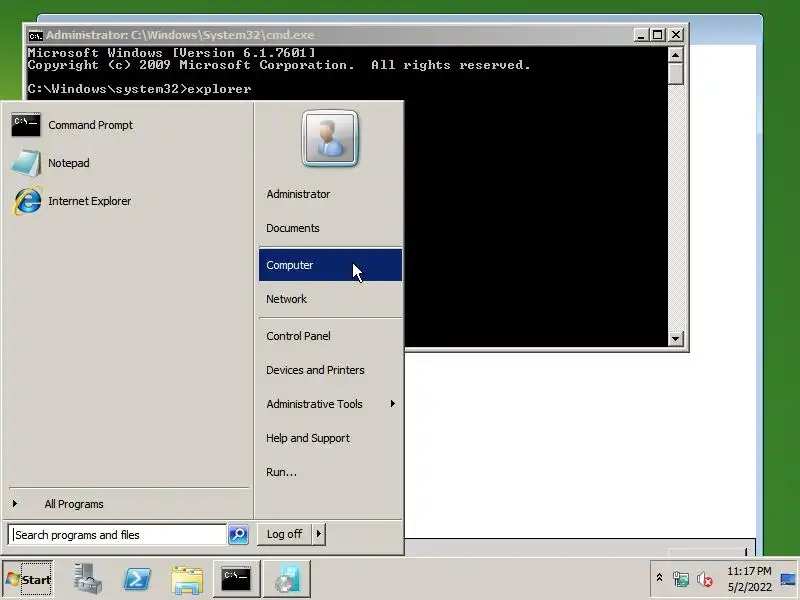Open Computer from the Start menu
This screenshot has width=800, height=600.
coord(330,265)
